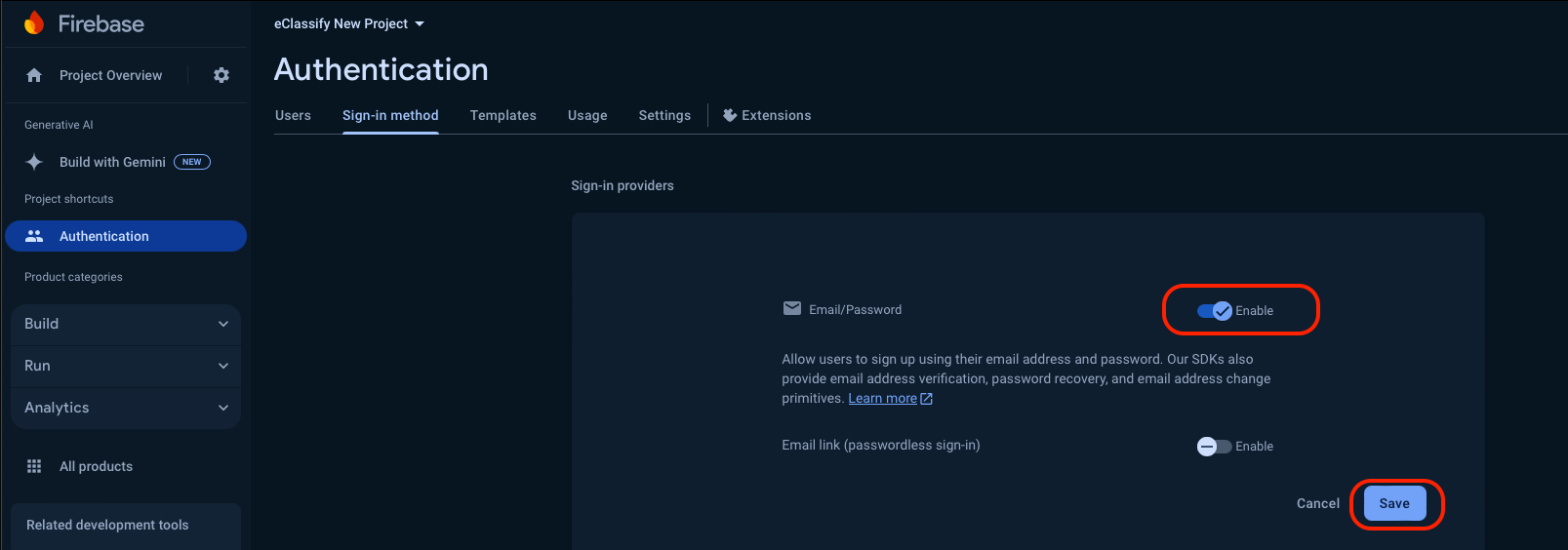Image resolution: width=1568 pixels, height=550 pixels.
Task: Click the Email/Password envelope icon
Action: tap(792, 308)
